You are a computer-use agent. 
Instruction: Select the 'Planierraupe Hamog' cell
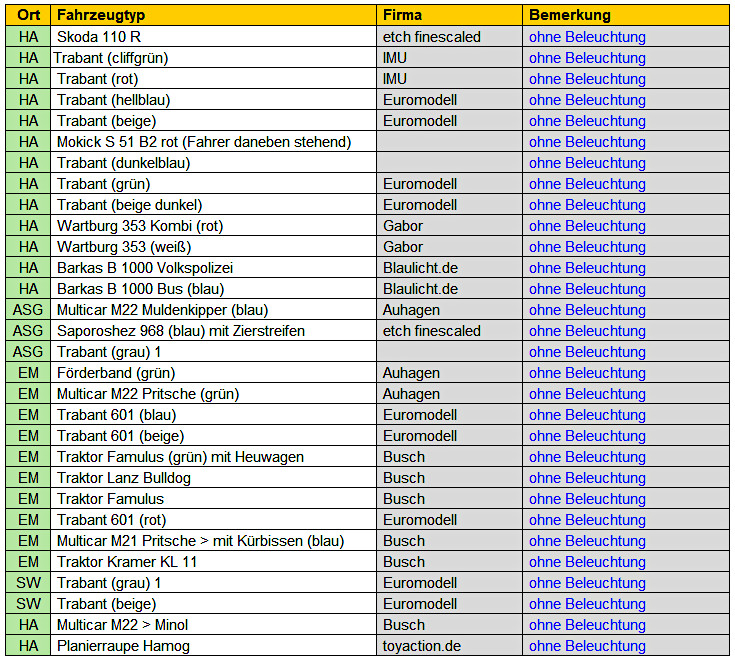pos(213,646)
